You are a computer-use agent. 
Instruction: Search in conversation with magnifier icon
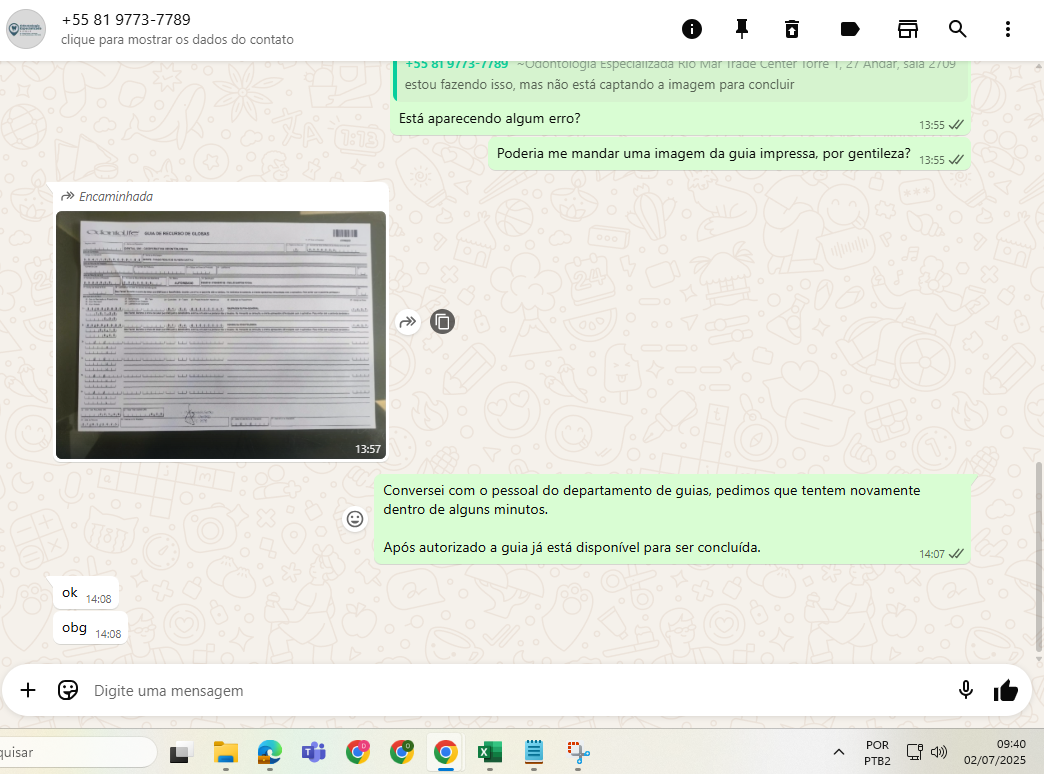point(958,29)
